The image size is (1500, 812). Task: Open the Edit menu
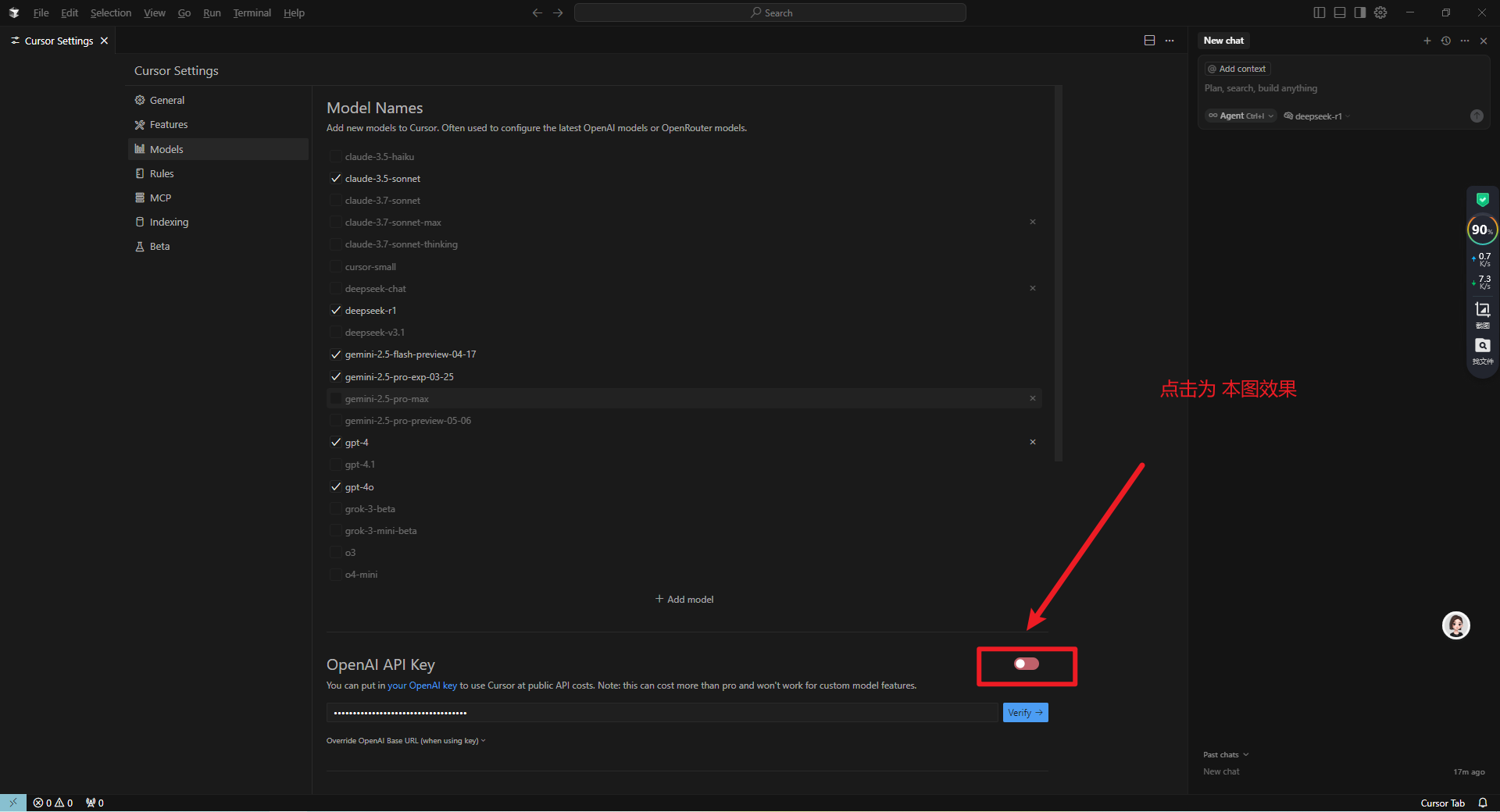click(70, 12)
